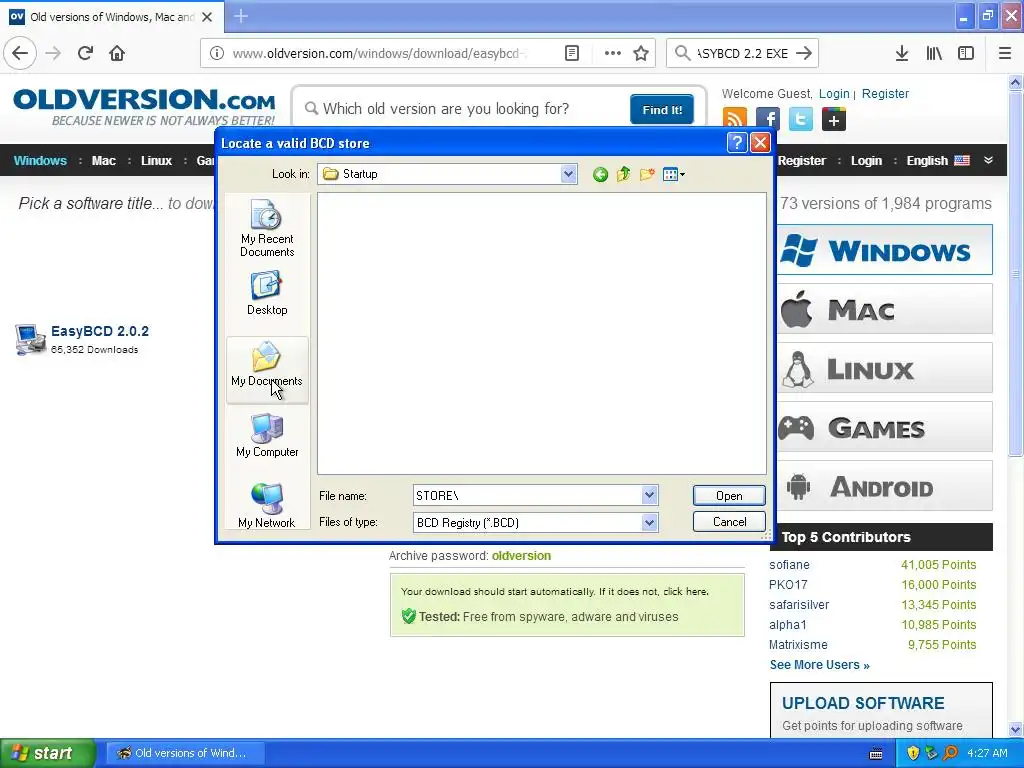Click Login in black nav bar

click(x=866, y=160)
